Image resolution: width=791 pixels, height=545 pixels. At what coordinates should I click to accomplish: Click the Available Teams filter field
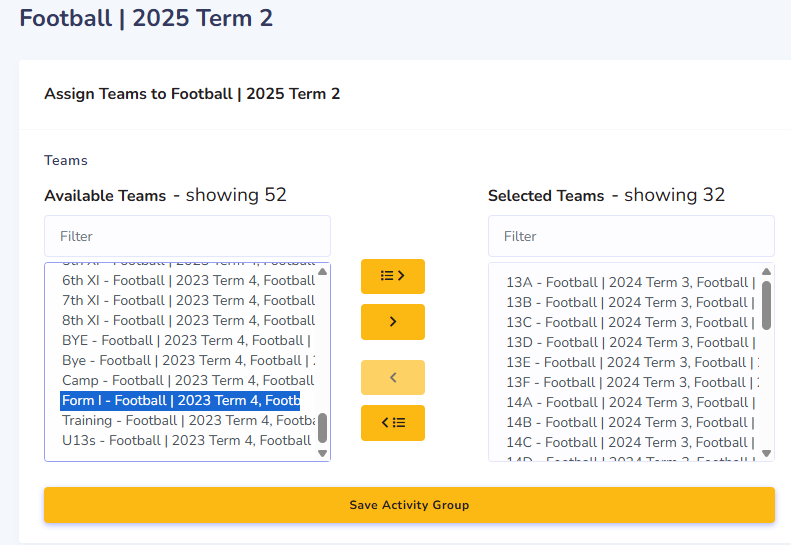(187, 236)
